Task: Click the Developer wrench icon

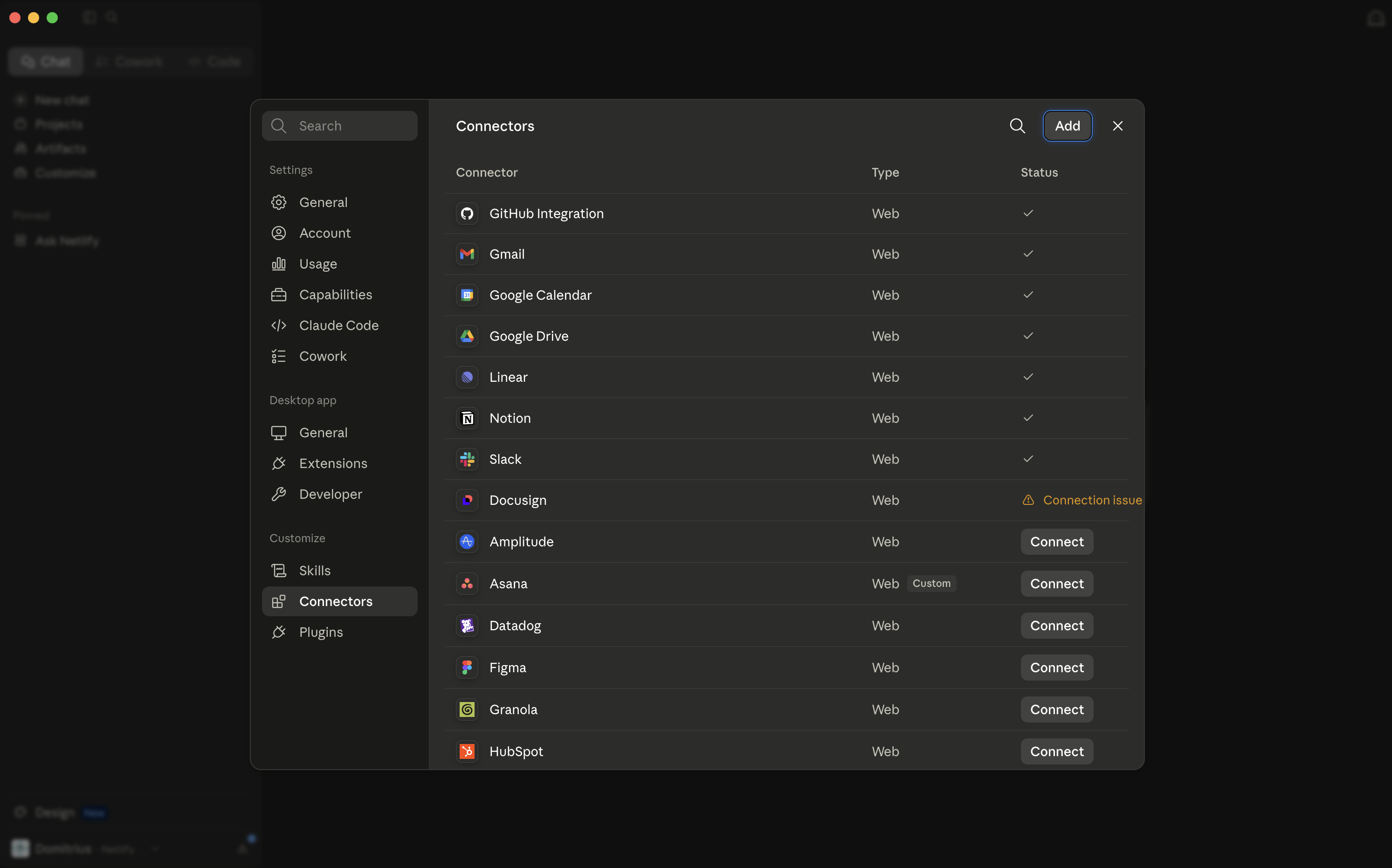Action: pos(278,494)
